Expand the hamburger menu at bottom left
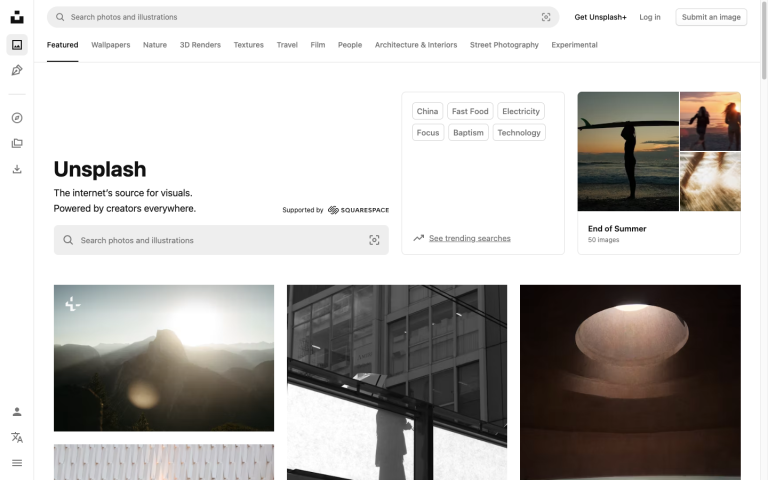 point(17,463)
